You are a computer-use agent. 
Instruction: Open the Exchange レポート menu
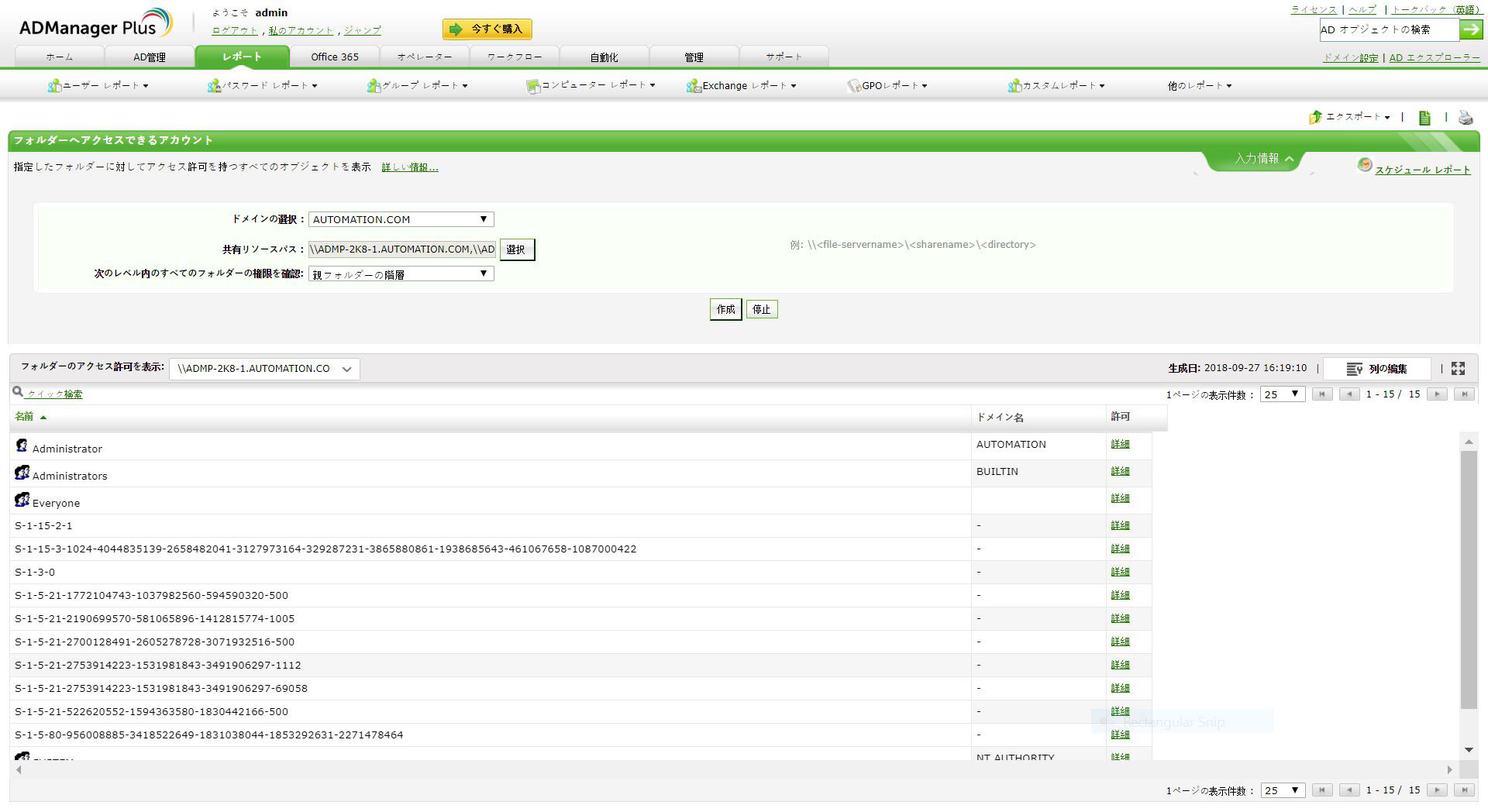(741, 85)
